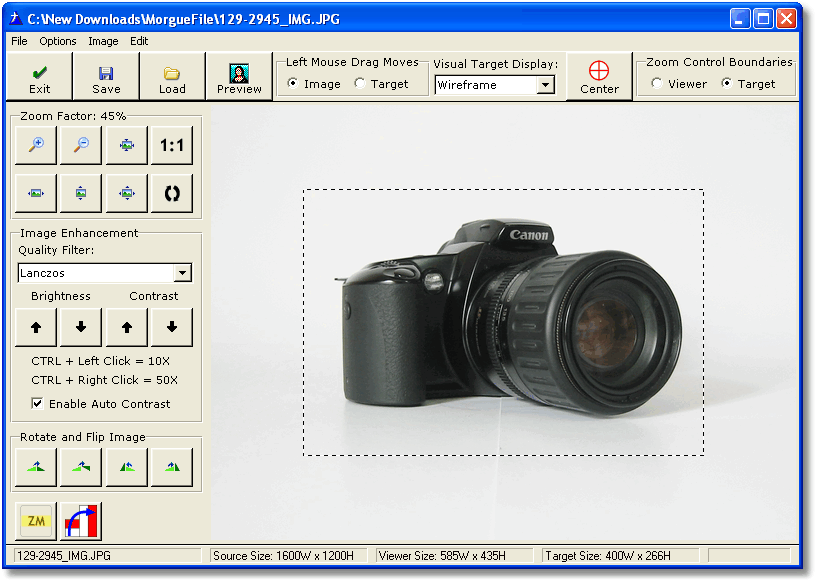Click the Load toolbar button
The height and width of the screenshot is (583, 817).
pos(172,76)
